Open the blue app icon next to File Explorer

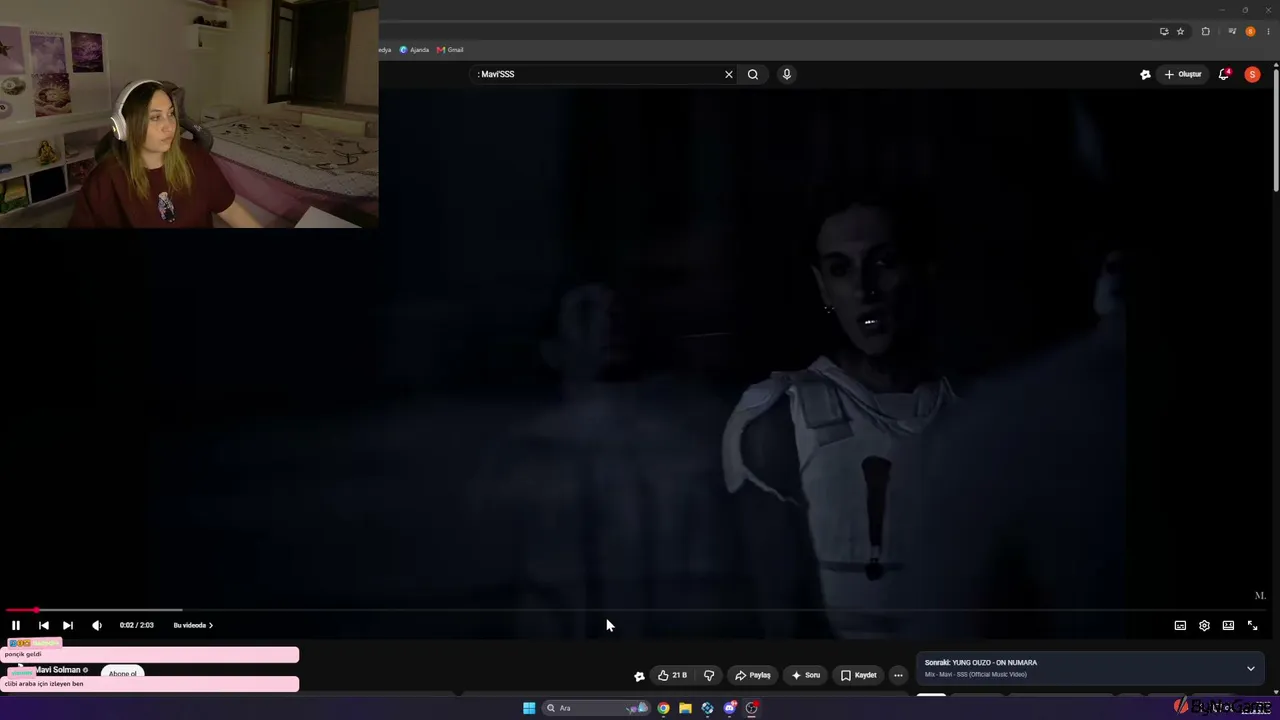707,708
